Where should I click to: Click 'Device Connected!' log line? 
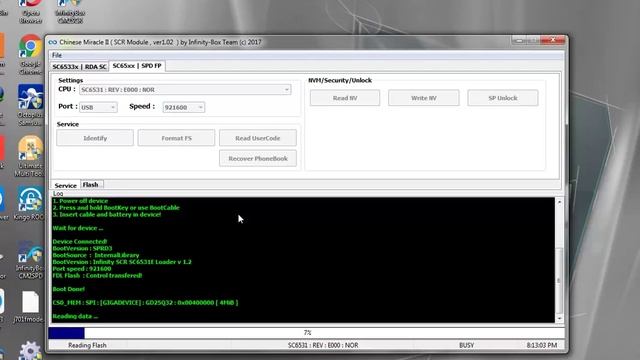pyautogui.click(x=80, y=241)
